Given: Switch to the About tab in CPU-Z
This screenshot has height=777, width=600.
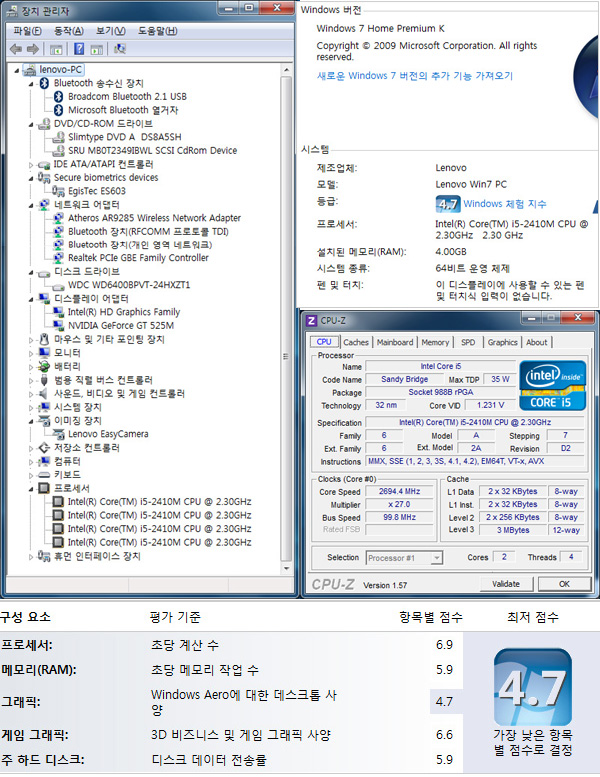Looking at the screenshot, I should (537, 342).
